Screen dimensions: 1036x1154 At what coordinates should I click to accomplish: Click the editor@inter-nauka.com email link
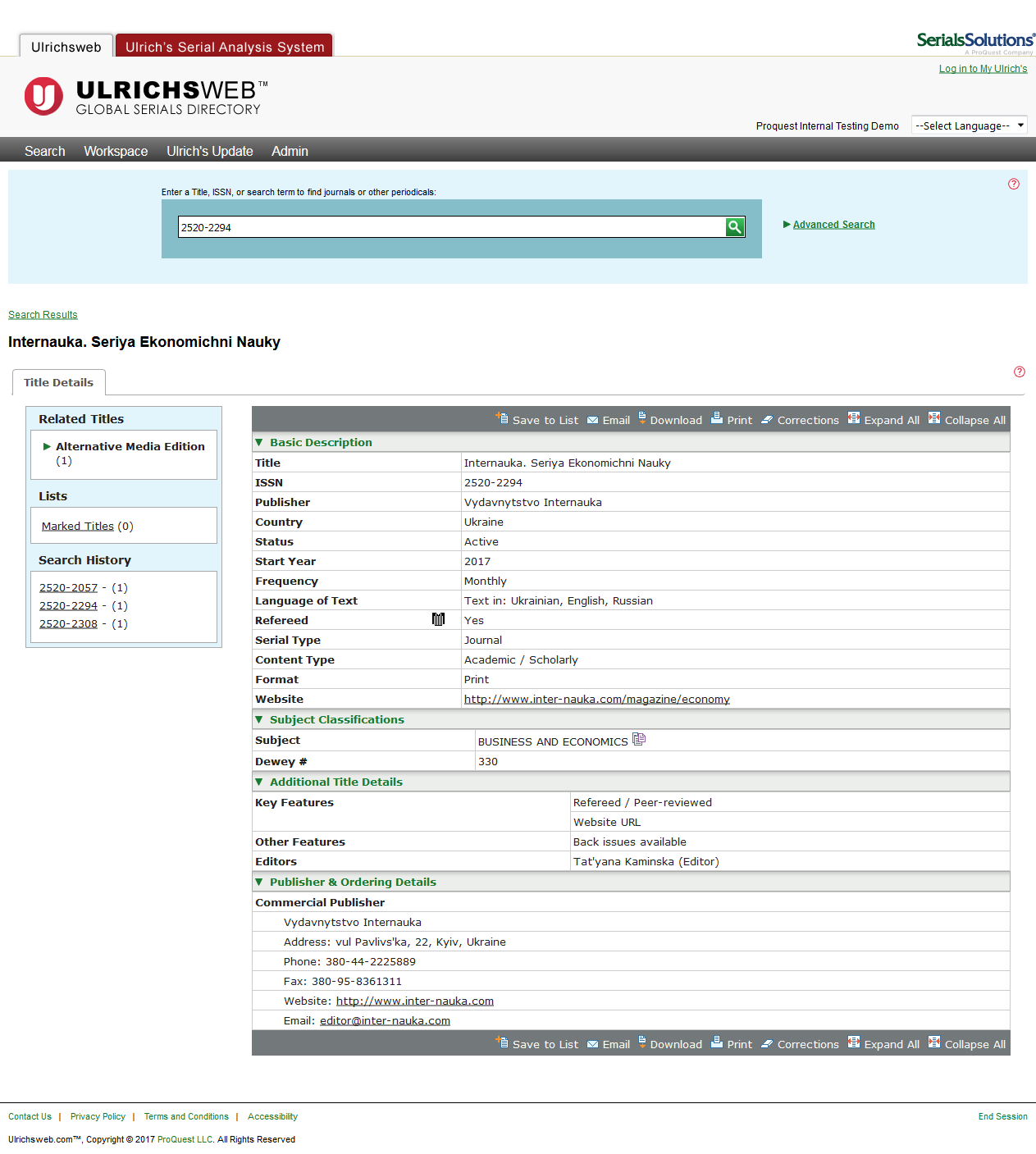385,1020
